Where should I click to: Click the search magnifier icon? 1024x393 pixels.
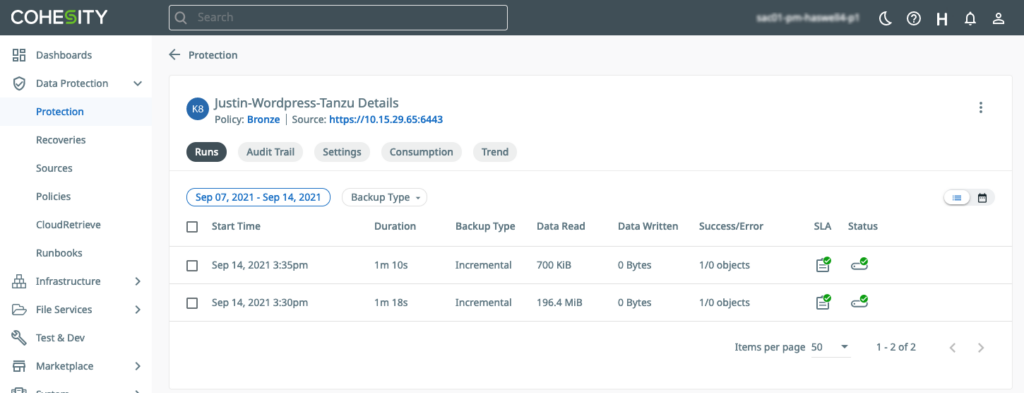pyautogui.click(x=181, y=18)
